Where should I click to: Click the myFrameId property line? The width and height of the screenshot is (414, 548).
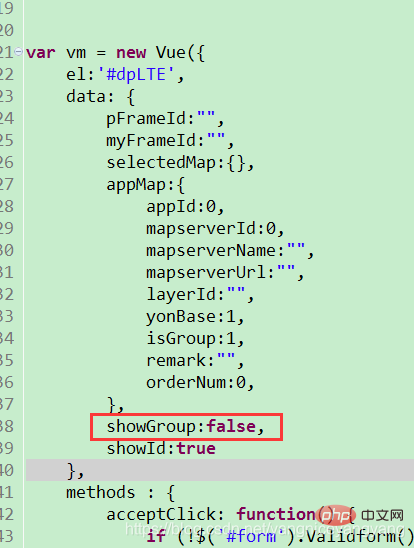click(x=170, y=141)
